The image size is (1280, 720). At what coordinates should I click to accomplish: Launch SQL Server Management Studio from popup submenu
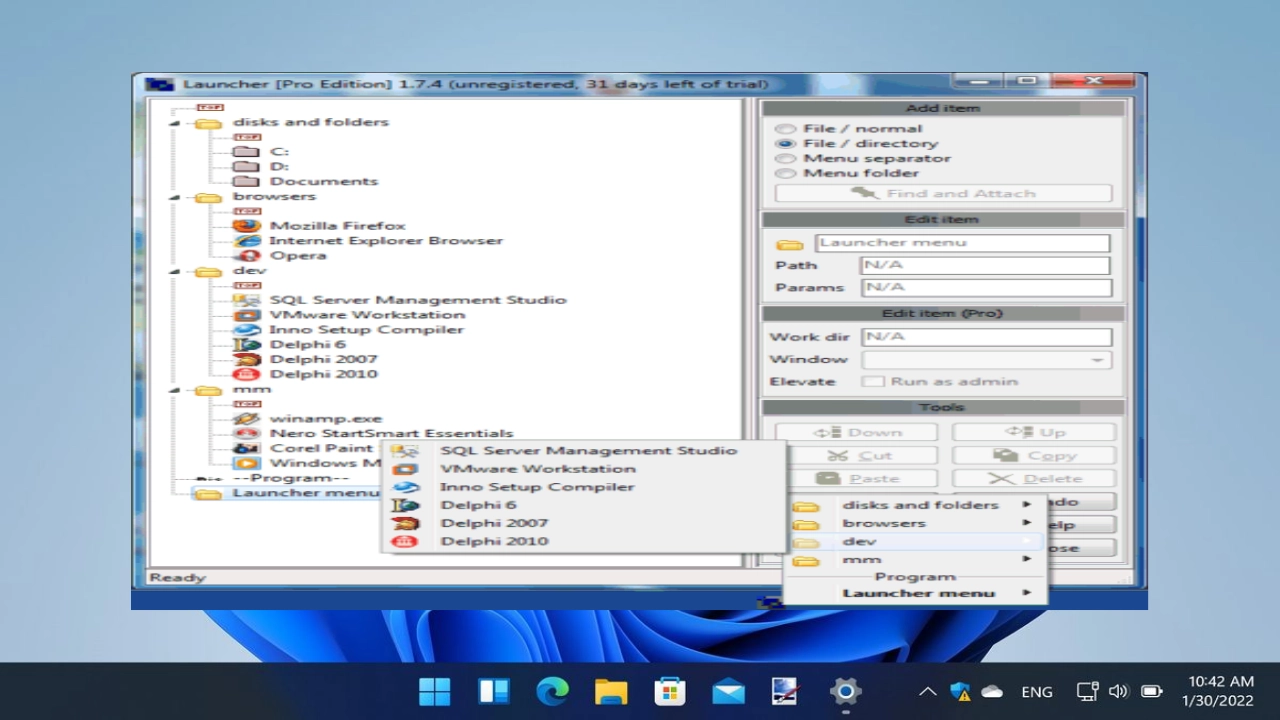(x=584, y=451)
